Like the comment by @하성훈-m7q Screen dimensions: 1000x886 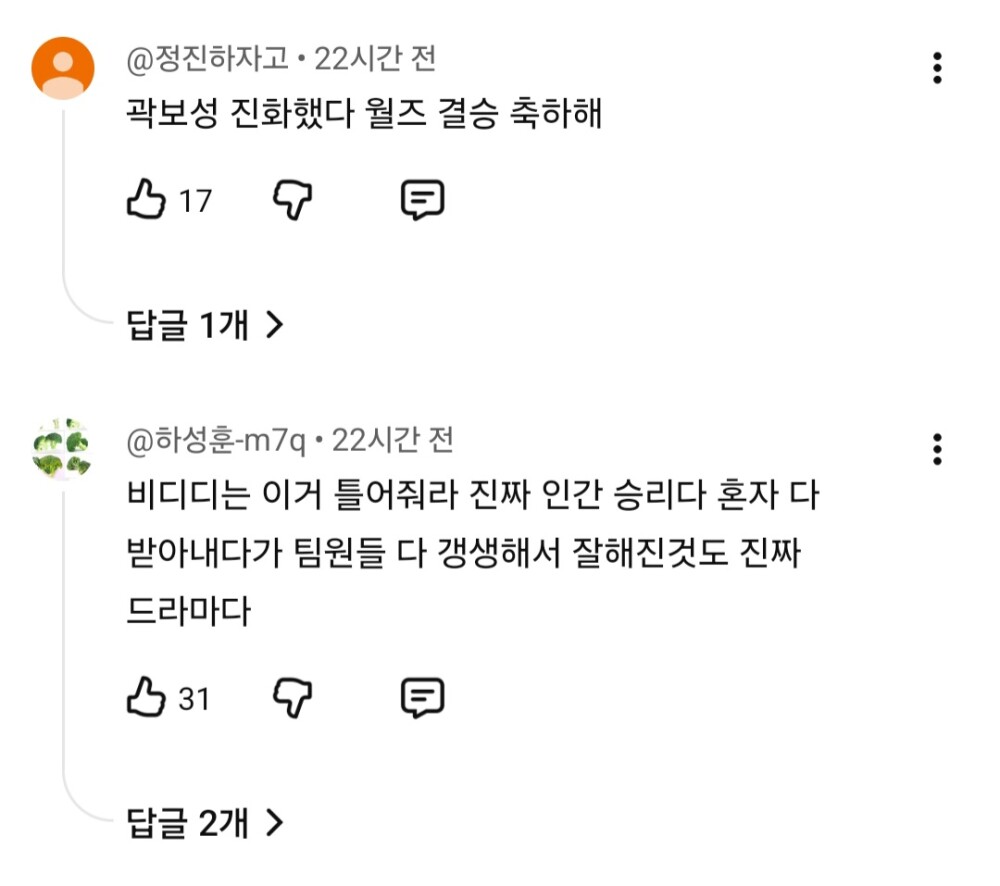145,697
